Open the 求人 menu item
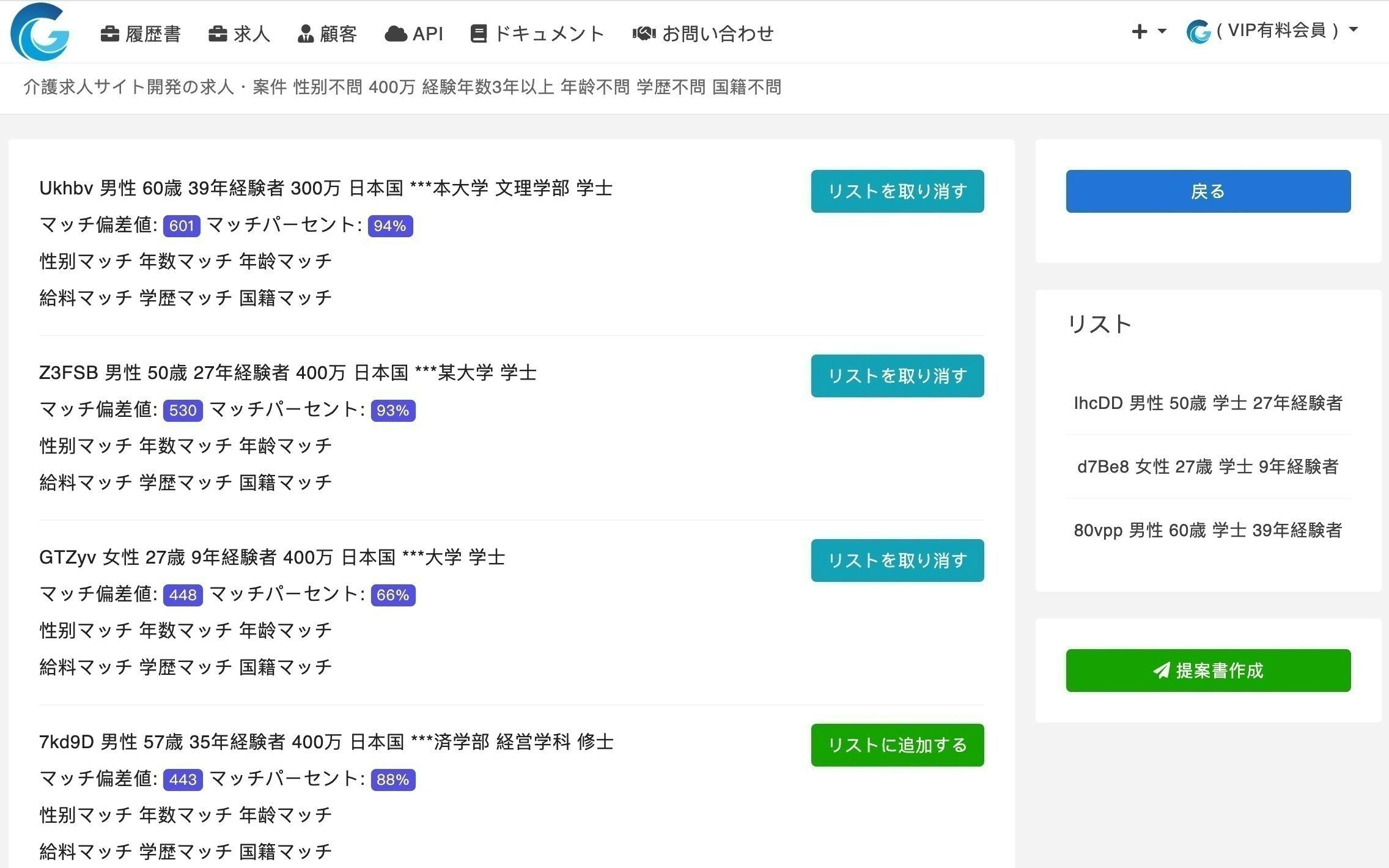1389x868 pixels. (251, 34)
